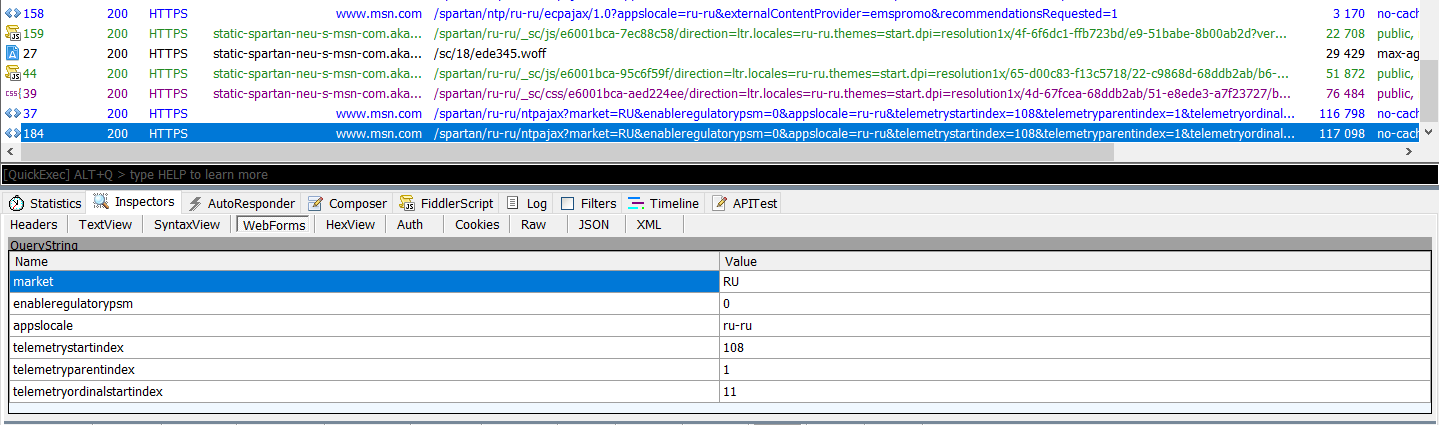Screen dimensions: 1439x425
Task: Switch to the HexView inspector tab
Action: [x=350, y=224]
